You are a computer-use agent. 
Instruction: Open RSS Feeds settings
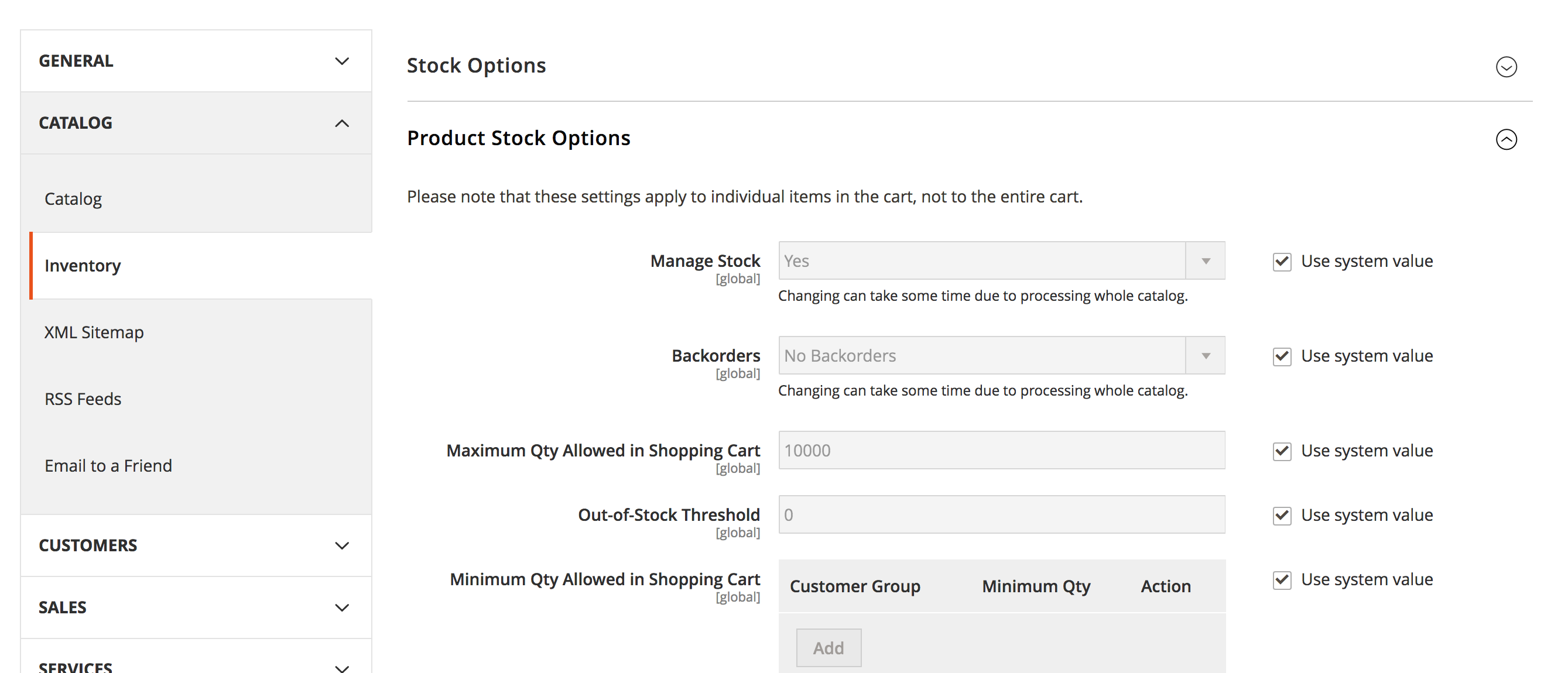(x=82, y=399)
